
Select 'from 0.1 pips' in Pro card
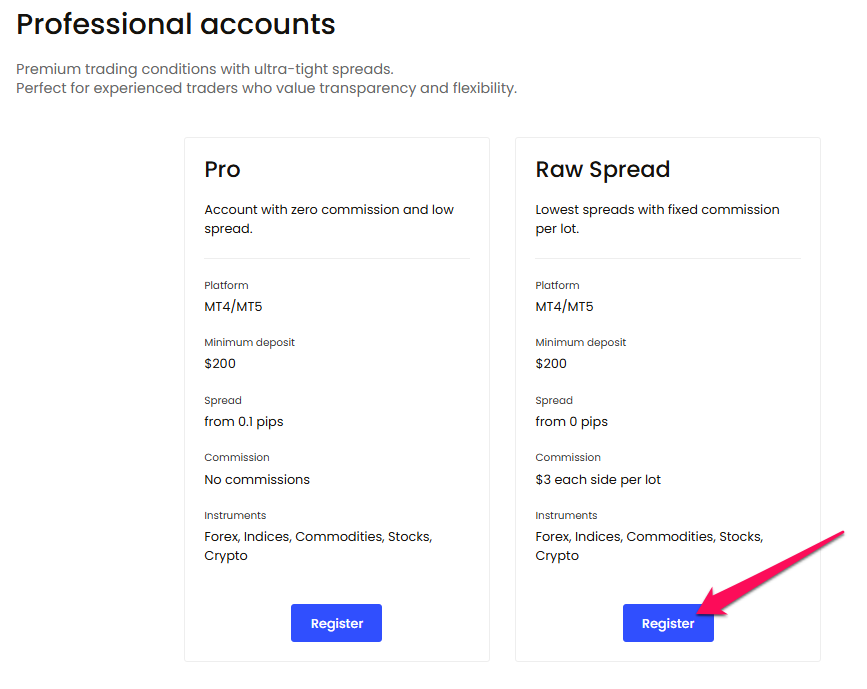(243, 421)
